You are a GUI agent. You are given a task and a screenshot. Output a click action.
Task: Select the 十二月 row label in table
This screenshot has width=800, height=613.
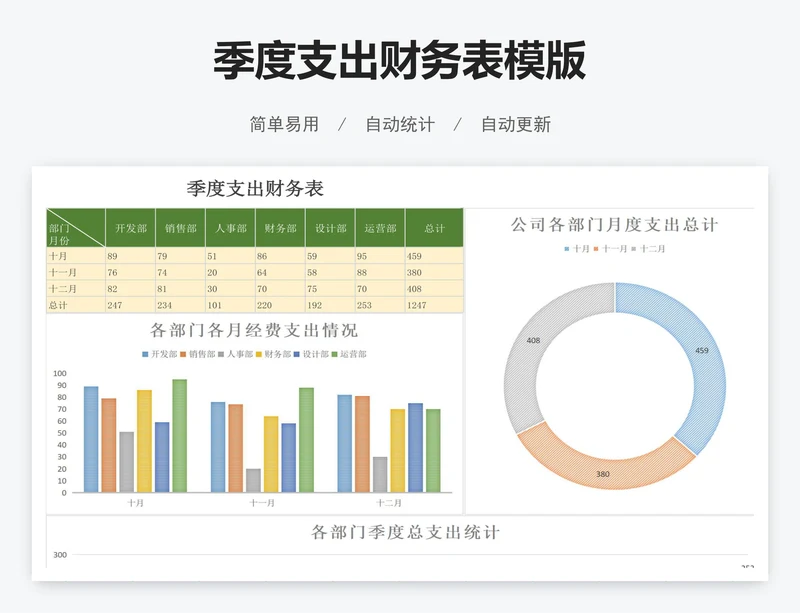pyautogui.click(x=76, y=289)
